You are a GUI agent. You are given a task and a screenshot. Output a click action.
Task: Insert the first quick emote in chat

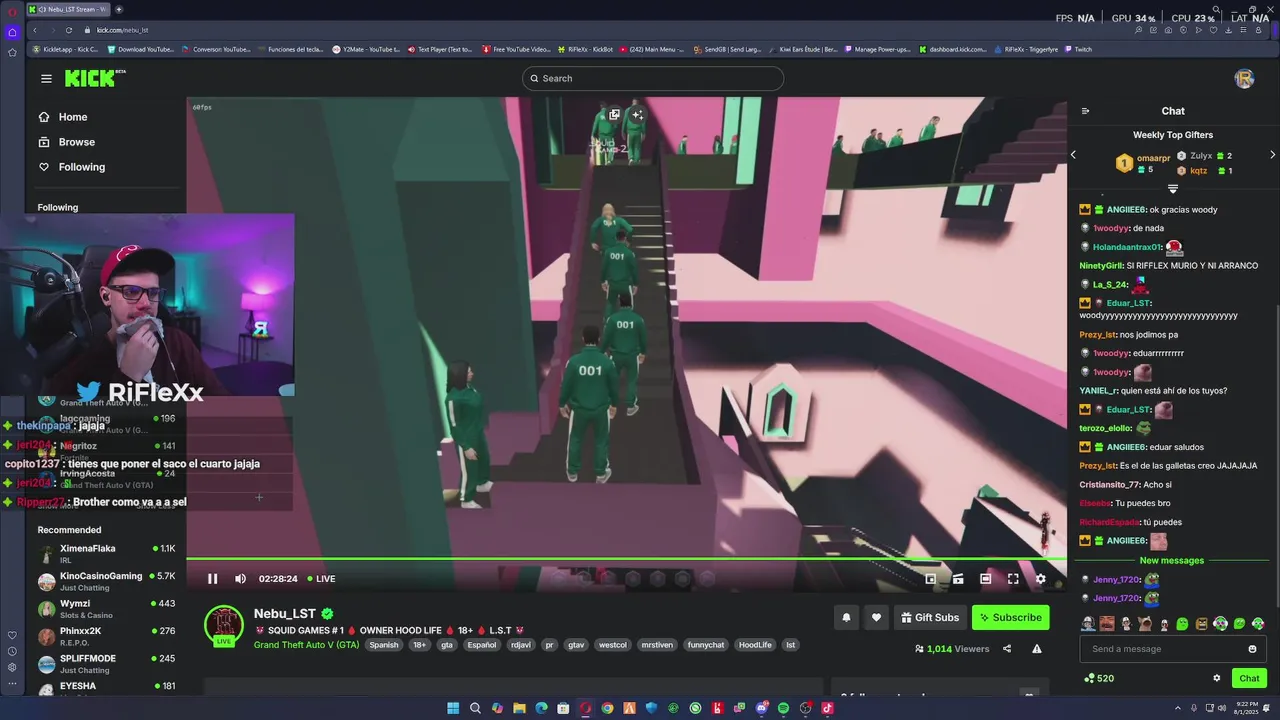pyautogui.click(x=1088, y=624)
